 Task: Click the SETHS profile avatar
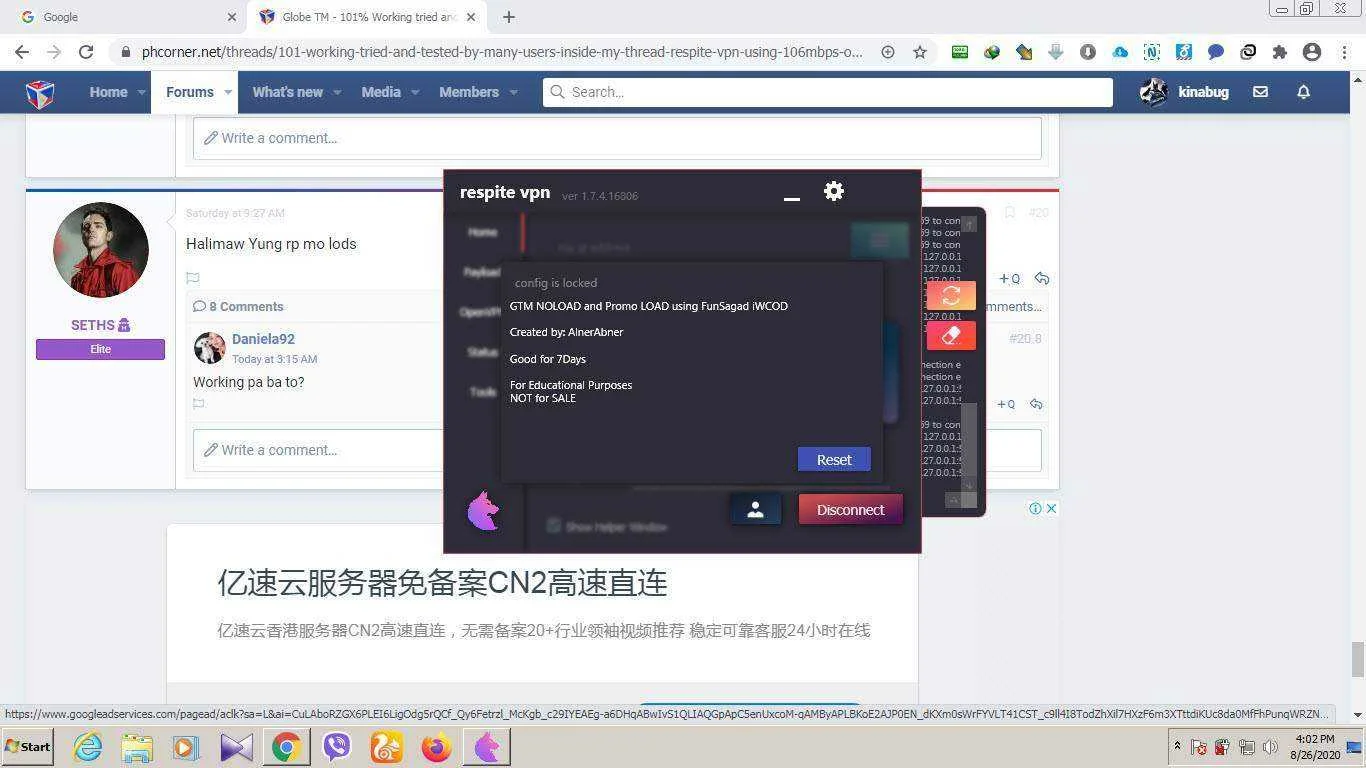tap(100, 250)
